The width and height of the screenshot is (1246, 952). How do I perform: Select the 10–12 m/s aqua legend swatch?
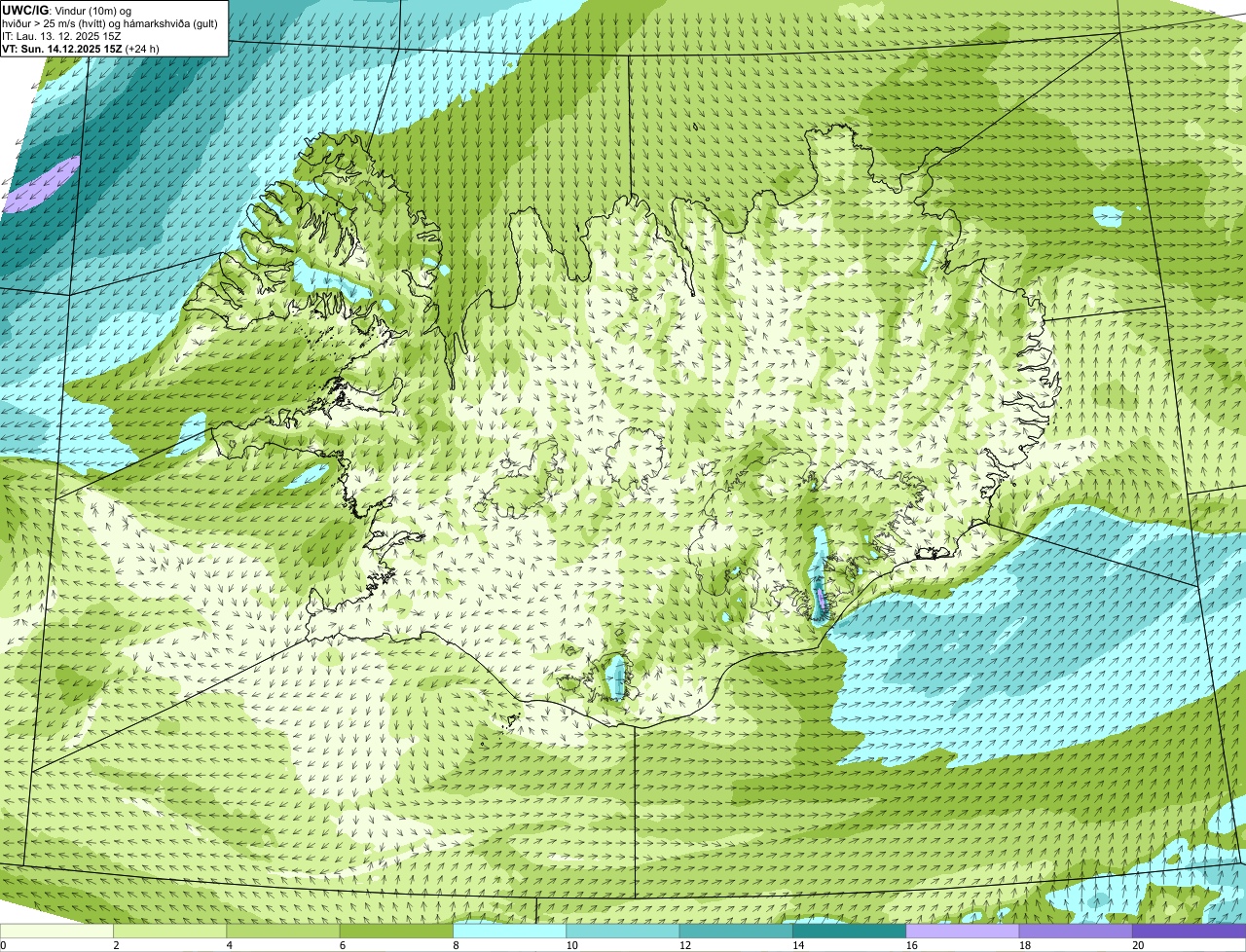623,931
